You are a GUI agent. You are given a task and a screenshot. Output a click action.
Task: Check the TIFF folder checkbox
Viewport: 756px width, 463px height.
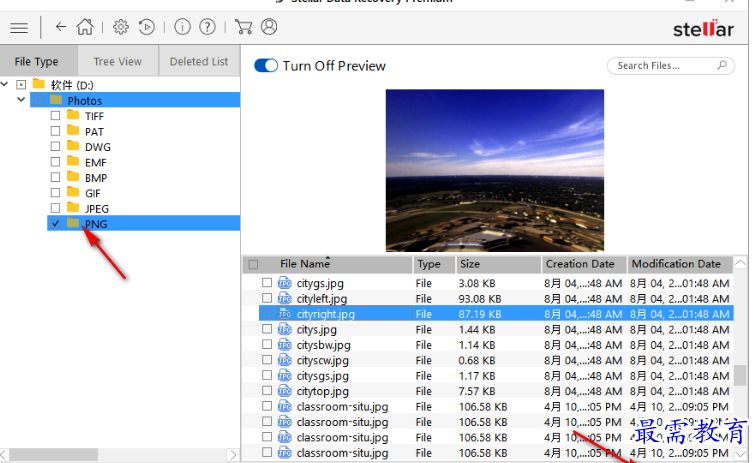pyautogui.click(x=55, y=116)
